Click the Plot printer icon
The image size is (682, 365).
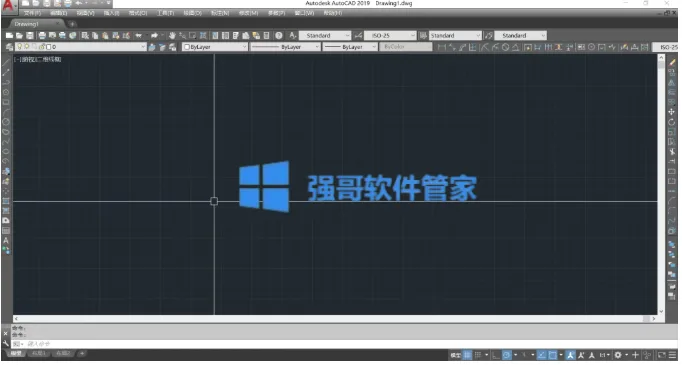42,36
